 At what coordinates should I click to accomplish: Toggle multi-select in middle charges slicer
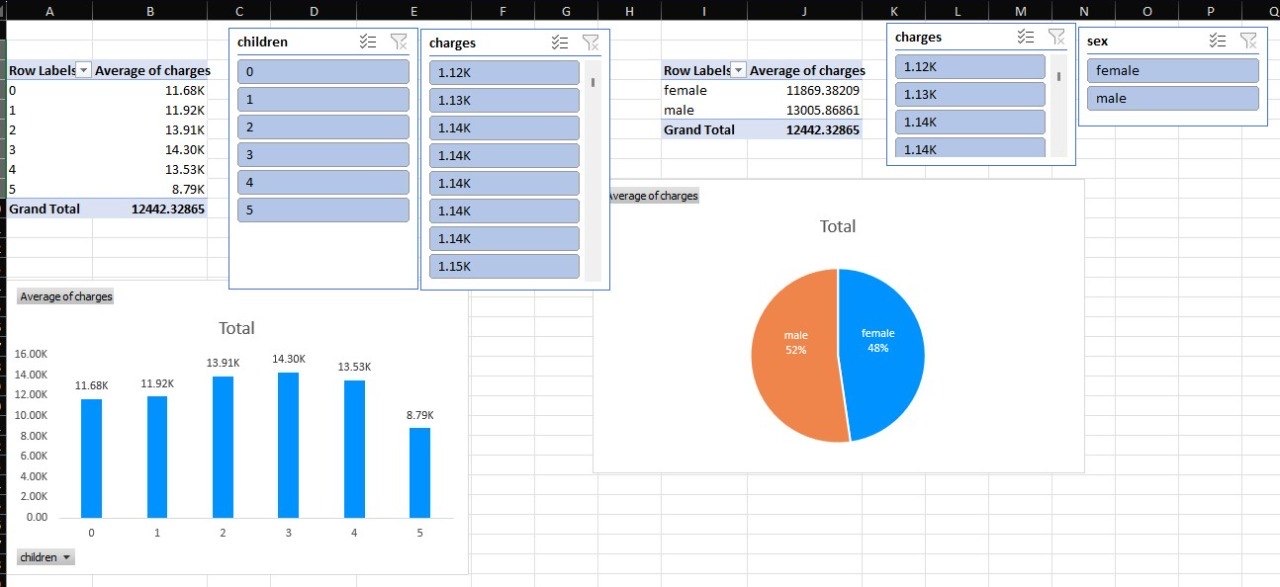(x=560, y=43)
